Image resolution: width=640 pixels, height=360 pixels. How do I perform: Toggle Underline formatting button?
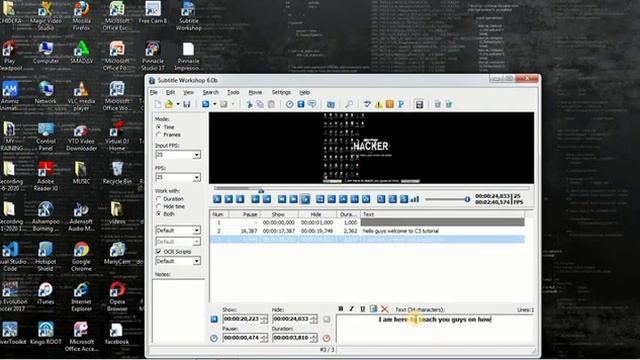362,309
